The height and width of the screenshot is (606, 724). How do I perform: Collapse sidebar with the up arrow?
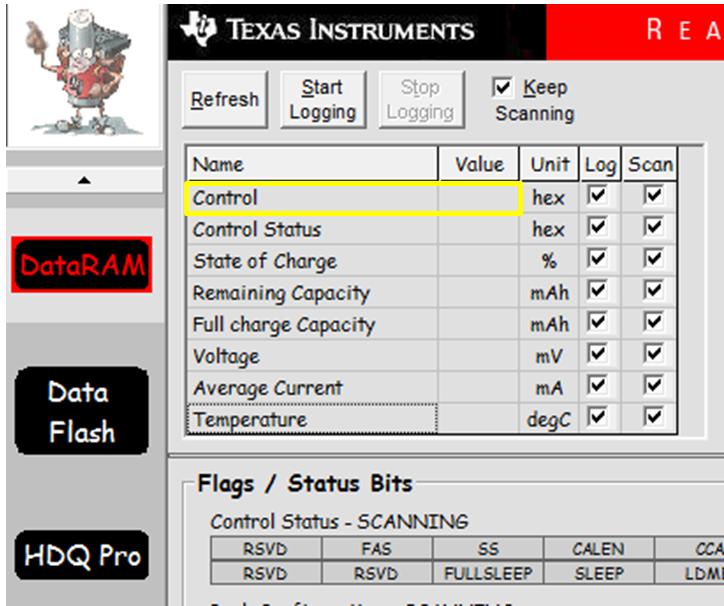click(84, 180)
